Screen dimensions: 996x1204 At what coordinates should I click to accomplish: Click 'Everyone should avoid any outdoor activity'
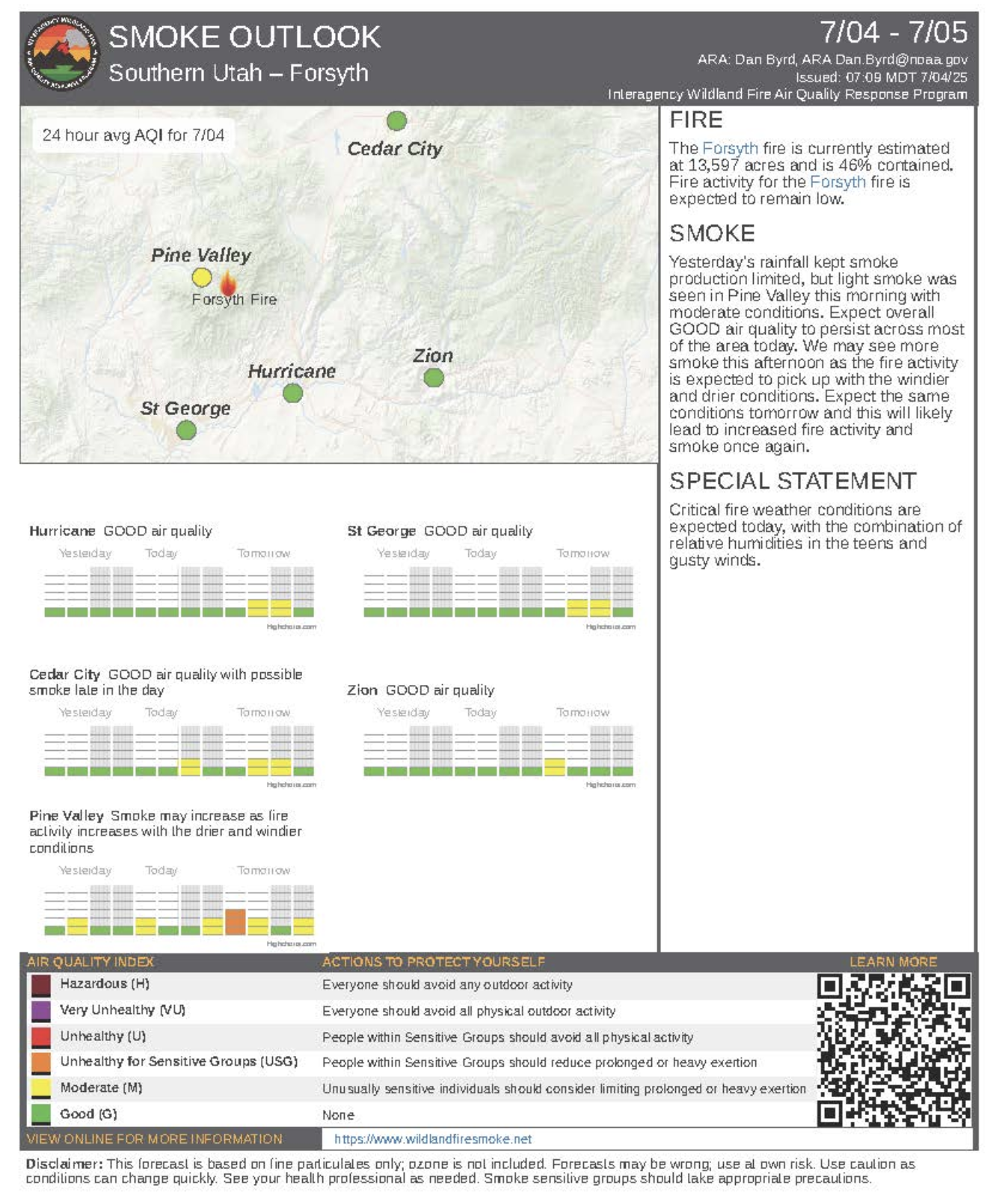coord(447,985)
